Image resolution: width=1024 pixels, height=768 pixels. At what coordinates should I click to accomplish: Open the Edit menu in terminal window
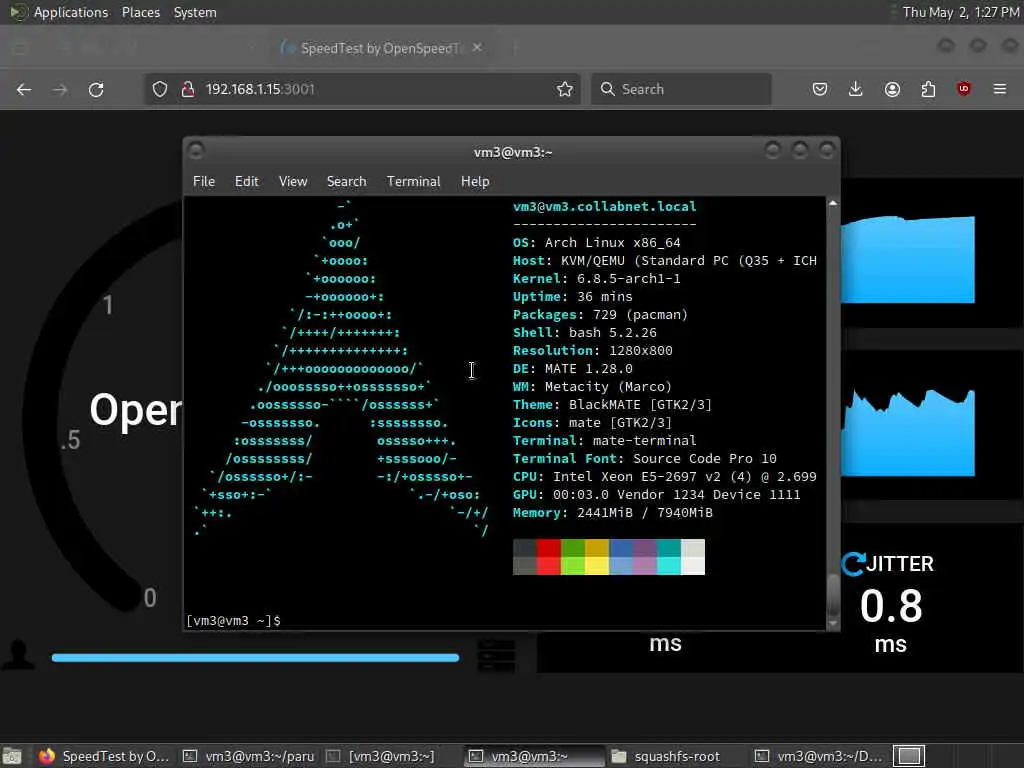coord(247,182)
